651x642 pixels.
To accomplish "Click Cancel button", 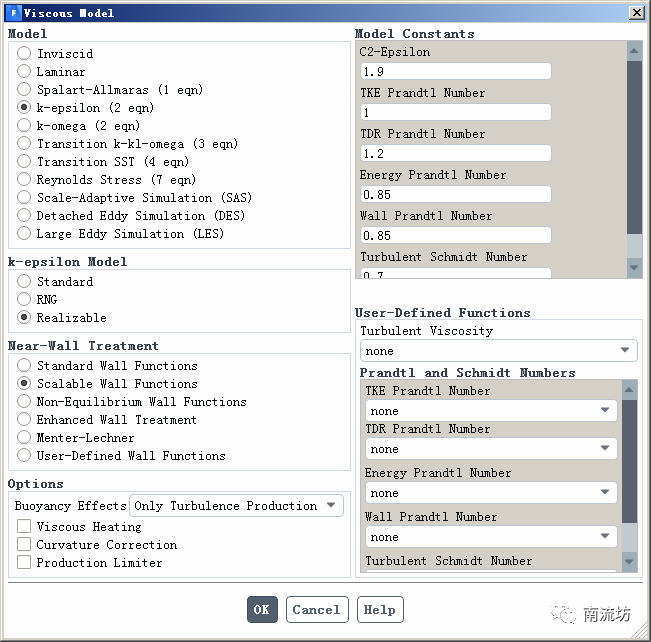I will click(x=317, y=610).
